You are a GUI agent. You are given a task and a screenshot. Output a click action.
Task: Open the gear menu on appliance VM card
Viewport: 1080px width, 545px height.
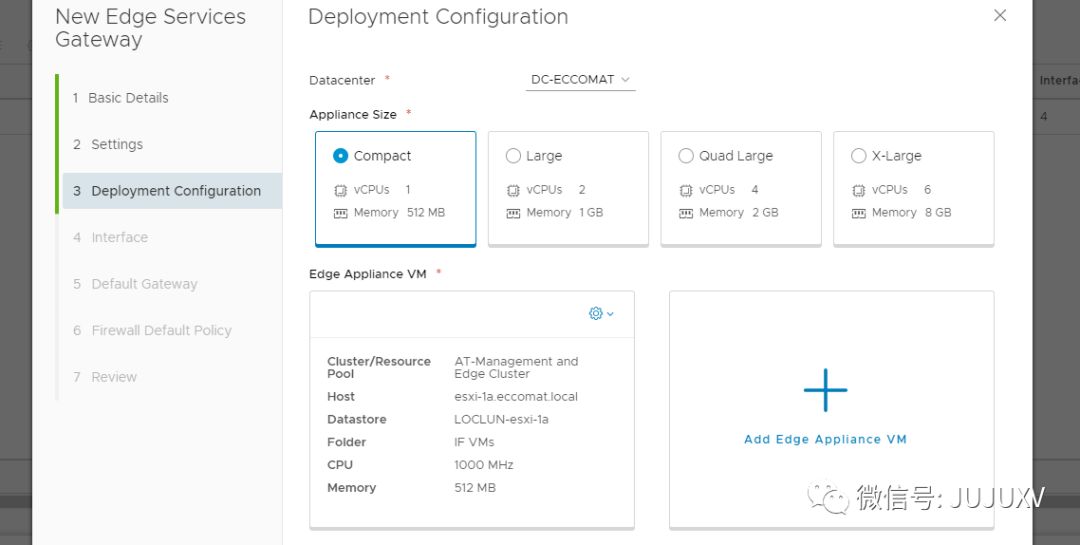click(596, 313)
